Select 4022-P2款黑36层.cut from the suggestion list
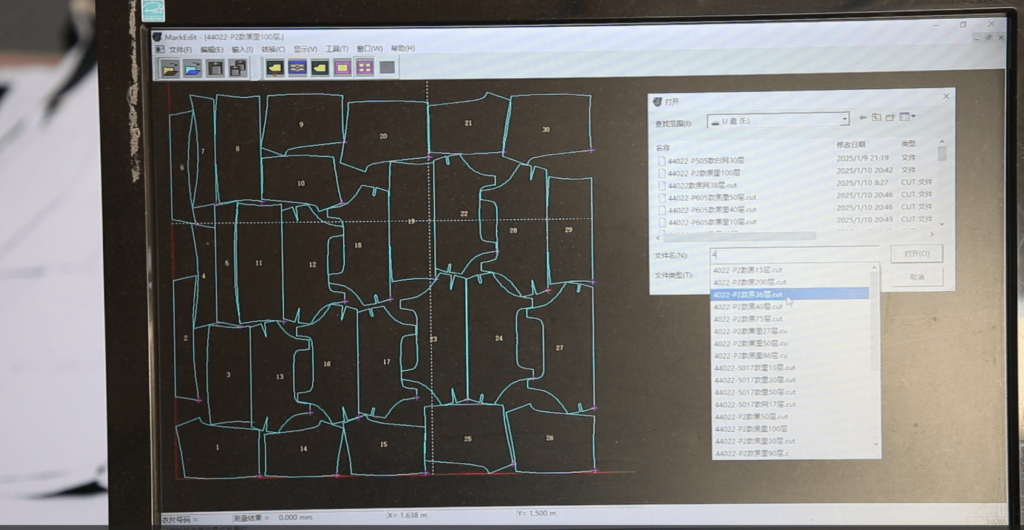This screenshot has height=530, width=1024. point(748,294)
